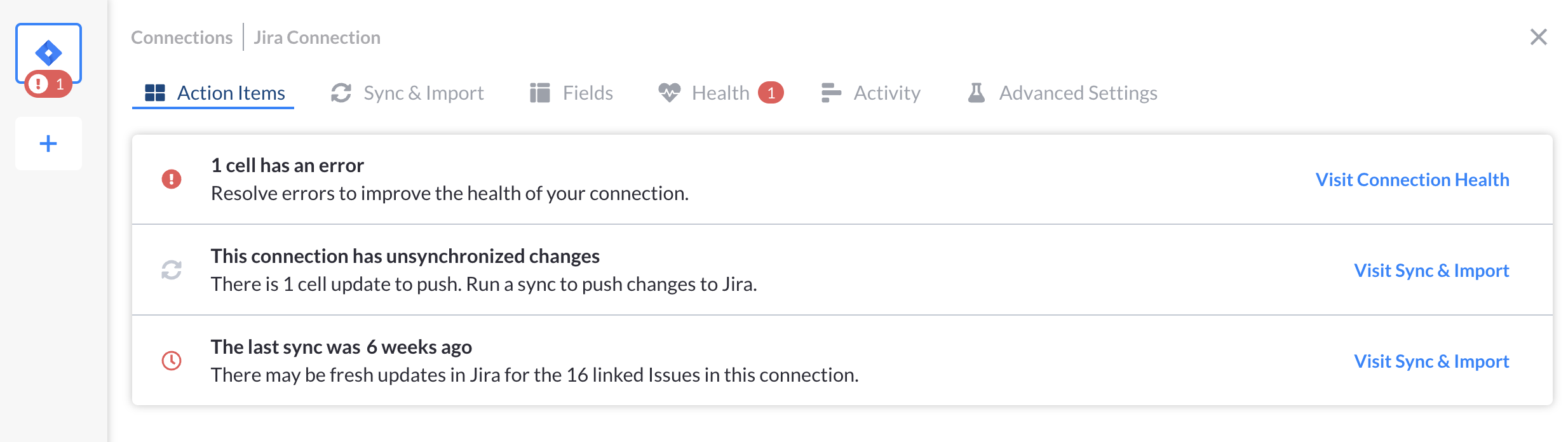Click Visit Sync & Import for last sync

[1431, 361]
